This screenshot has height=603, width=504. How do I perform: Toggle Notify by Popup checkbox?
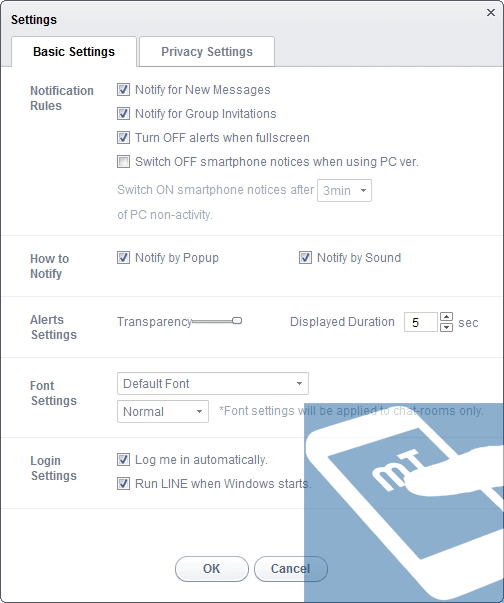(x=123, y=258)
